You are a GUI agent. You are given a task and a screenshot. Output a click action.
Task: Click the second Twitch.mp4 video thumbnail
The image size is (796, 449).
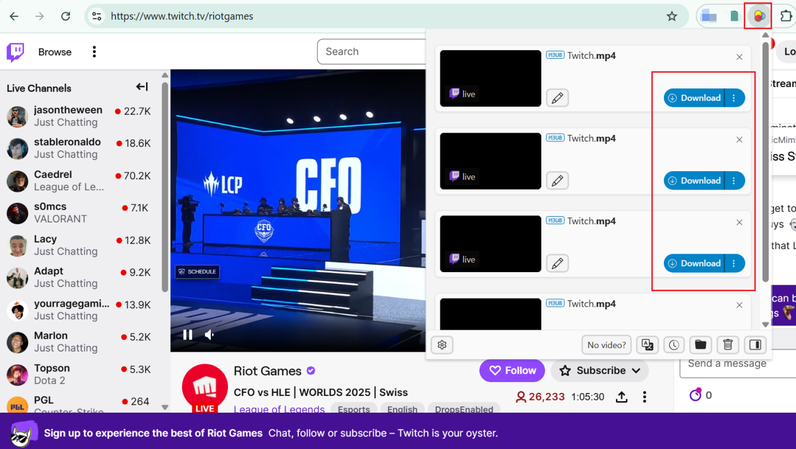click(x=490, y=161)
